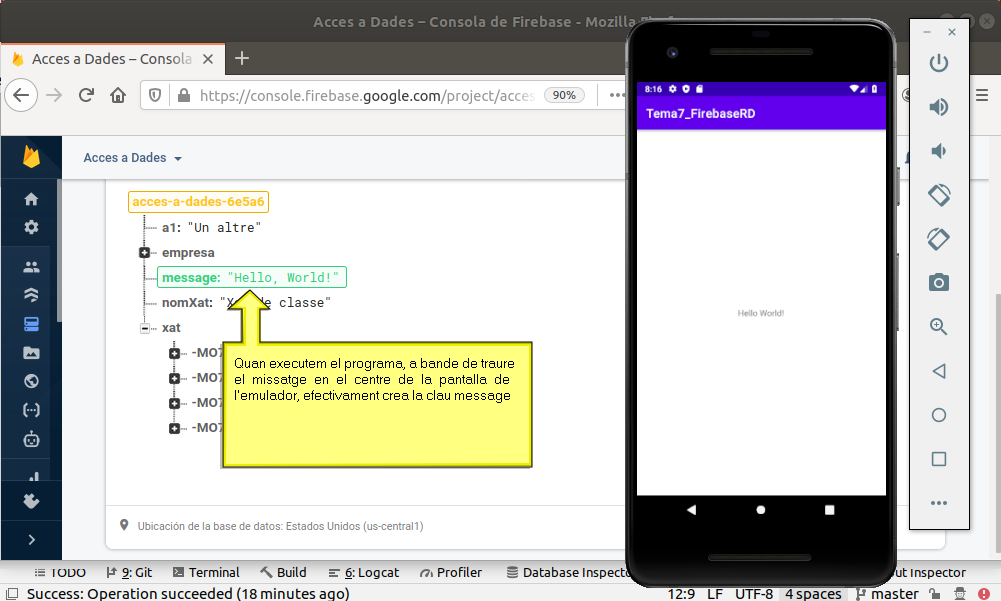The width and height of the screenshot is (1001, 601).
Task: Click the 4 spaces indent selector
Action: point(813,594)
